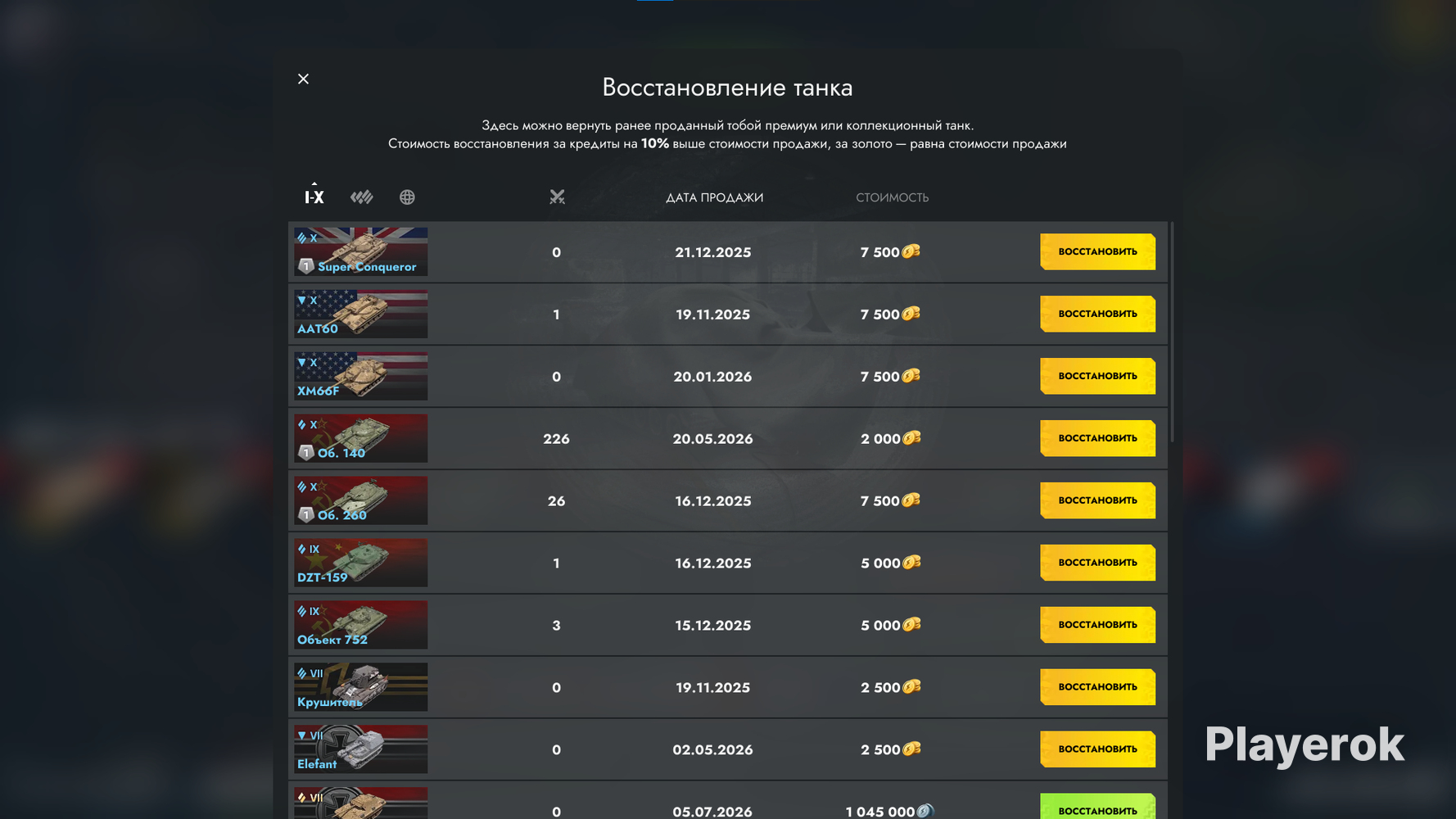Close the tank restoration dialog
This screenshot has height=819, width=1456.
click(303, 79)
